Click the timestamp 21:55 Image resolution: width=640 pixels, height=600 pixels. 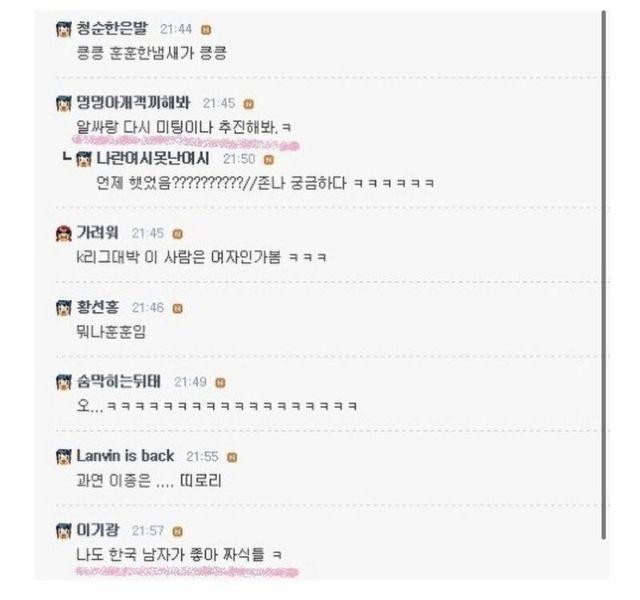(x=202, y=456)
